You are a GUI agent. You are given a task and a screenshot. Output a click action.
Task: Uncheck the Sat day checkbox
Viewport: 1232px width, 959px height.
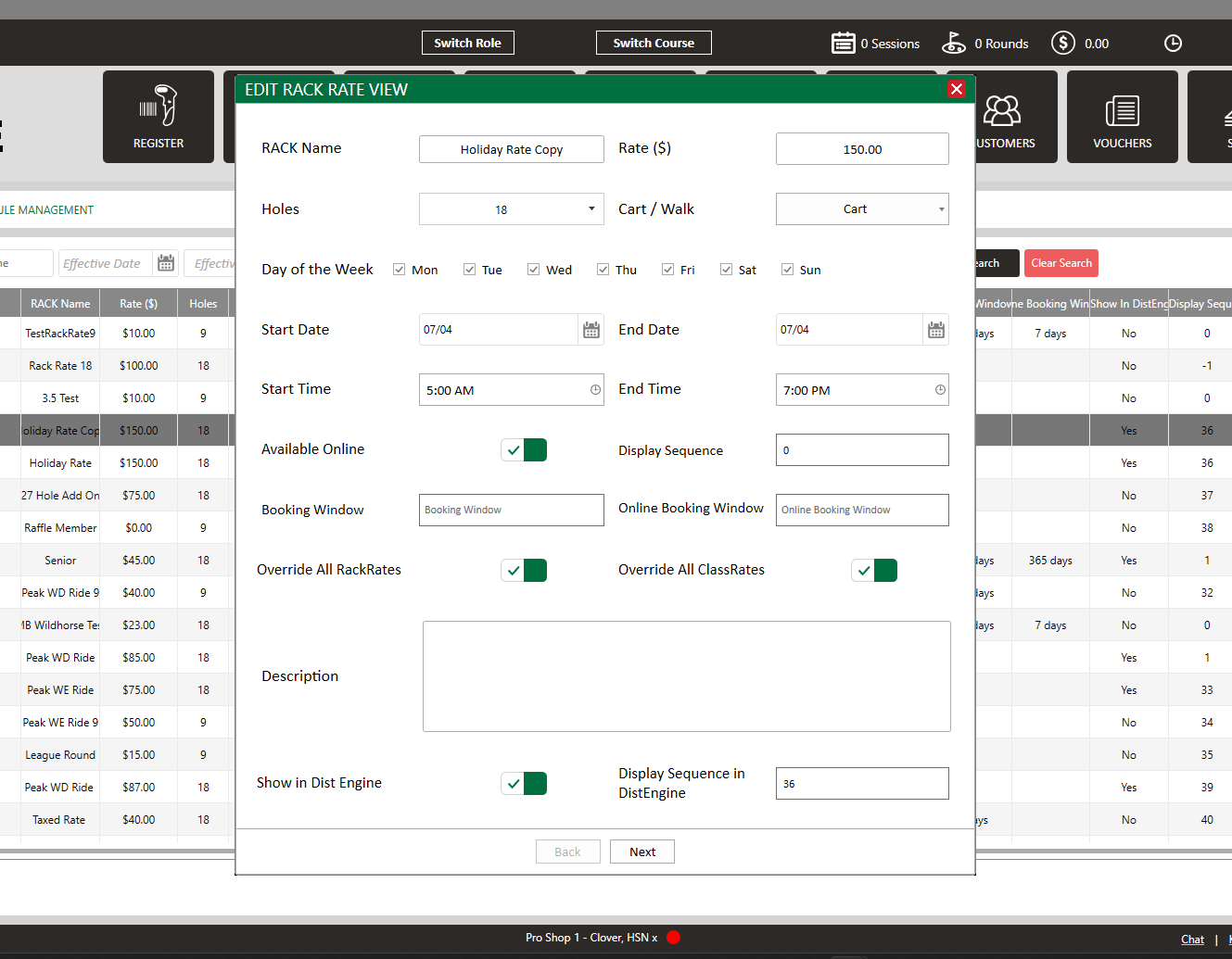[x=726, y=270]
